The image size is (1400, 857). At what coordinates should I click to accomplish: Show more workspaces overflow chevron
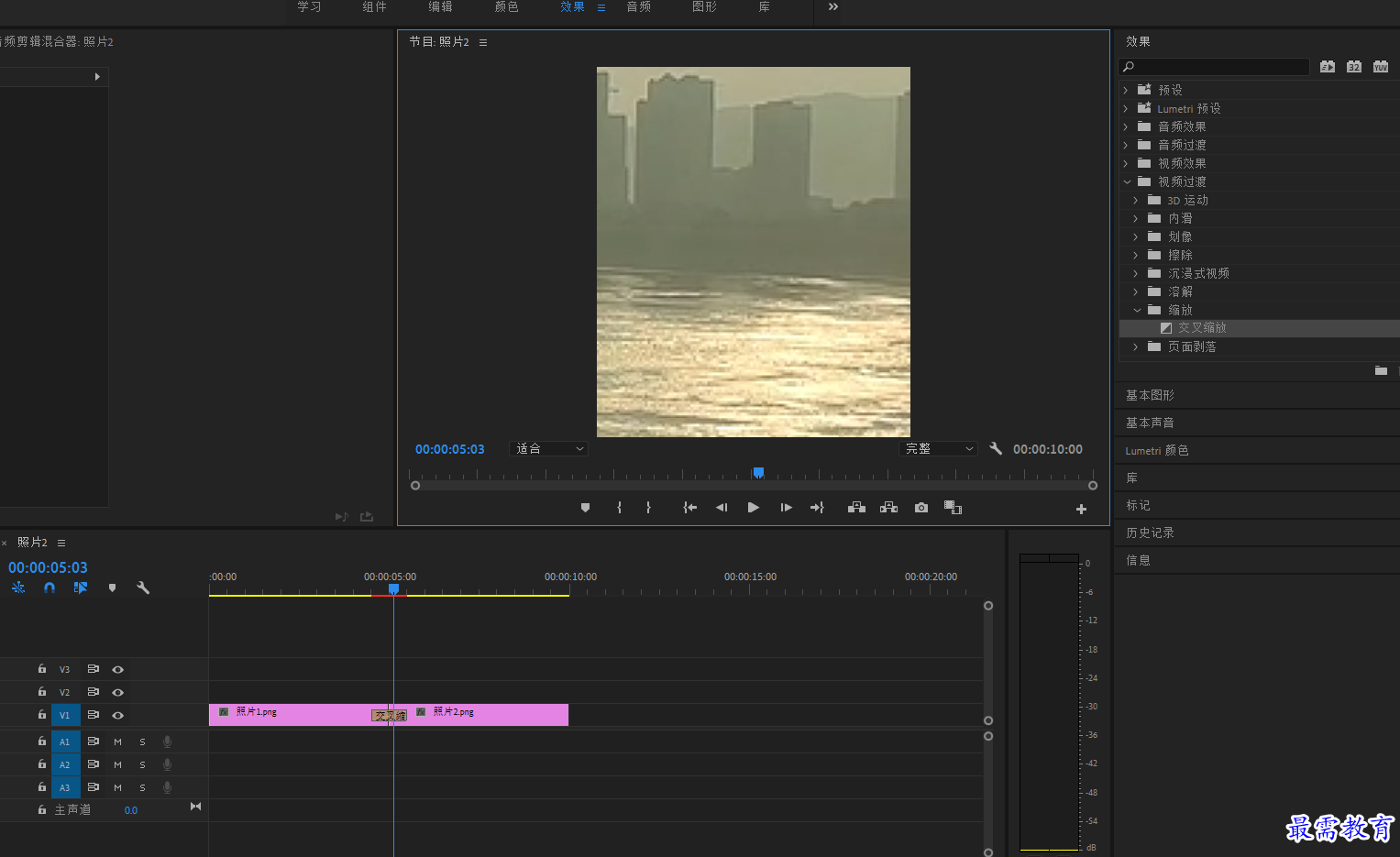[832, 6]
